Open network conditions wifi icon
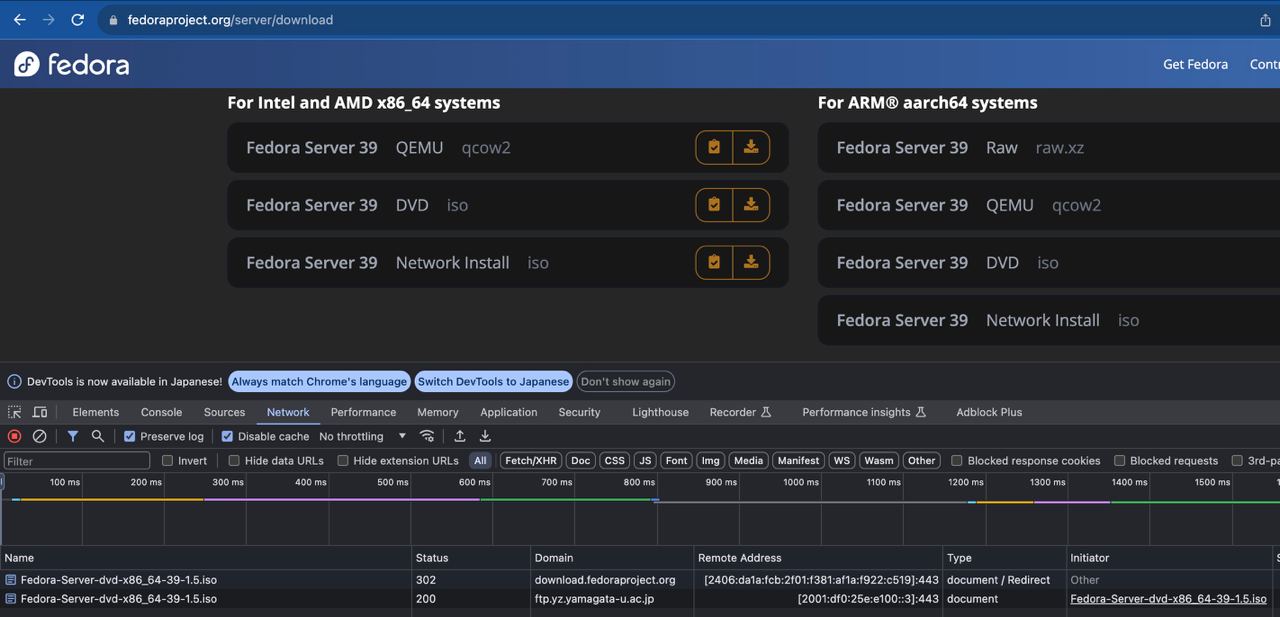 427,436
